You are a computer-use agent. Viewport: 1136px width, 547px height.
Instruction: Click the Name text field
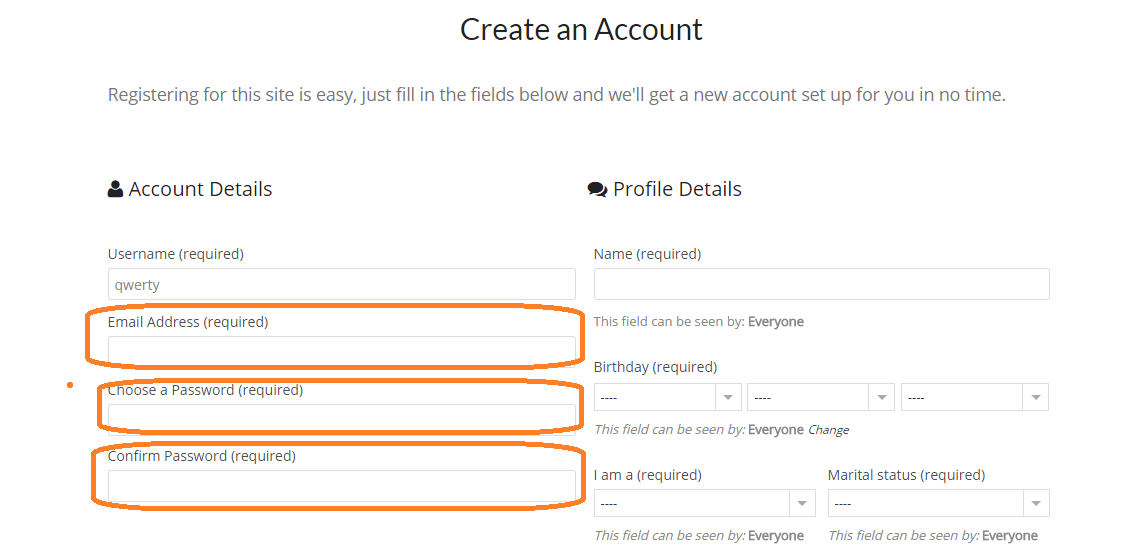coord(821,284)
